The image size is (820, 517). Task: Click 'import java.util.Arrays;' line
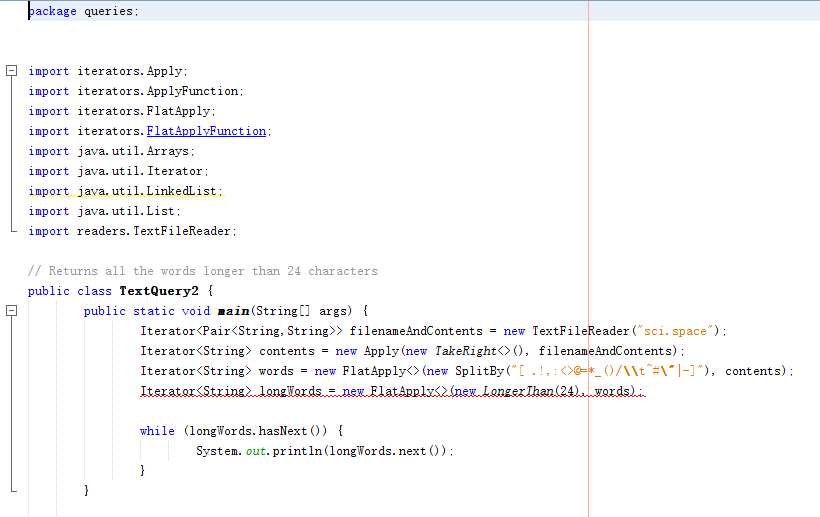coord(111,151)
